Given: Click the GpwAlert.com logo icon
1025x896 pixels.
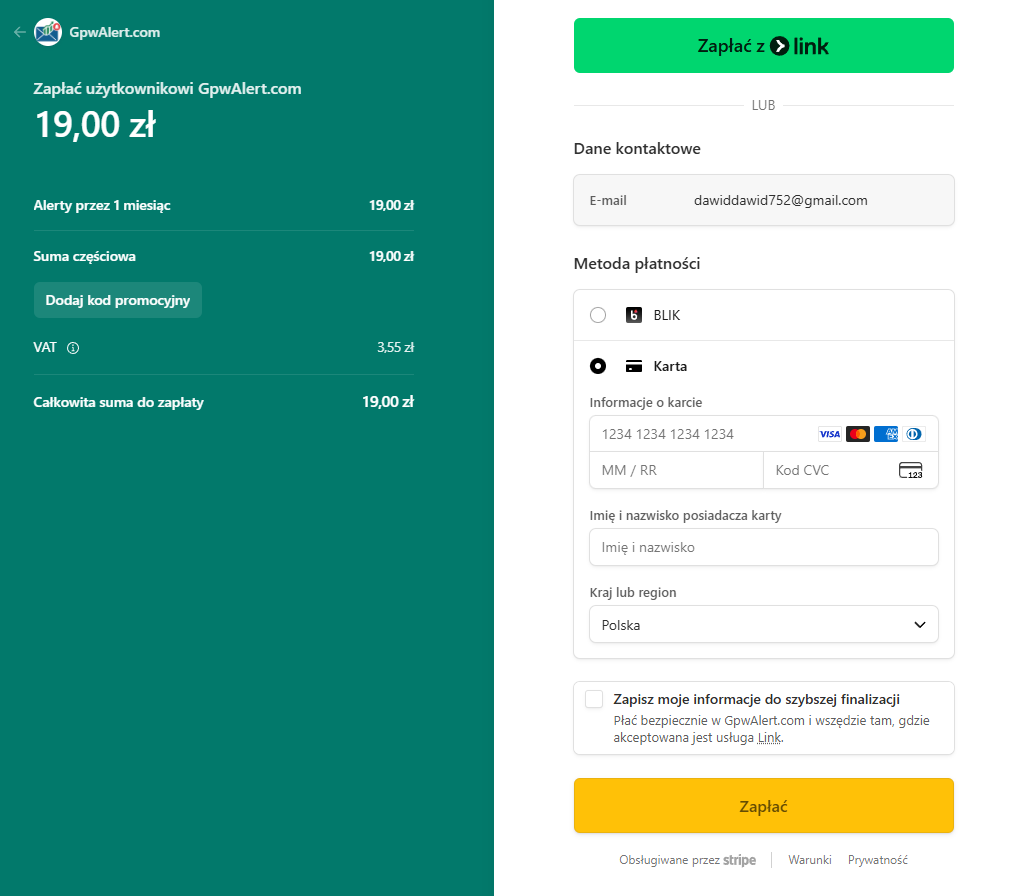Looking at the screenshot, I should pos(48,32).
